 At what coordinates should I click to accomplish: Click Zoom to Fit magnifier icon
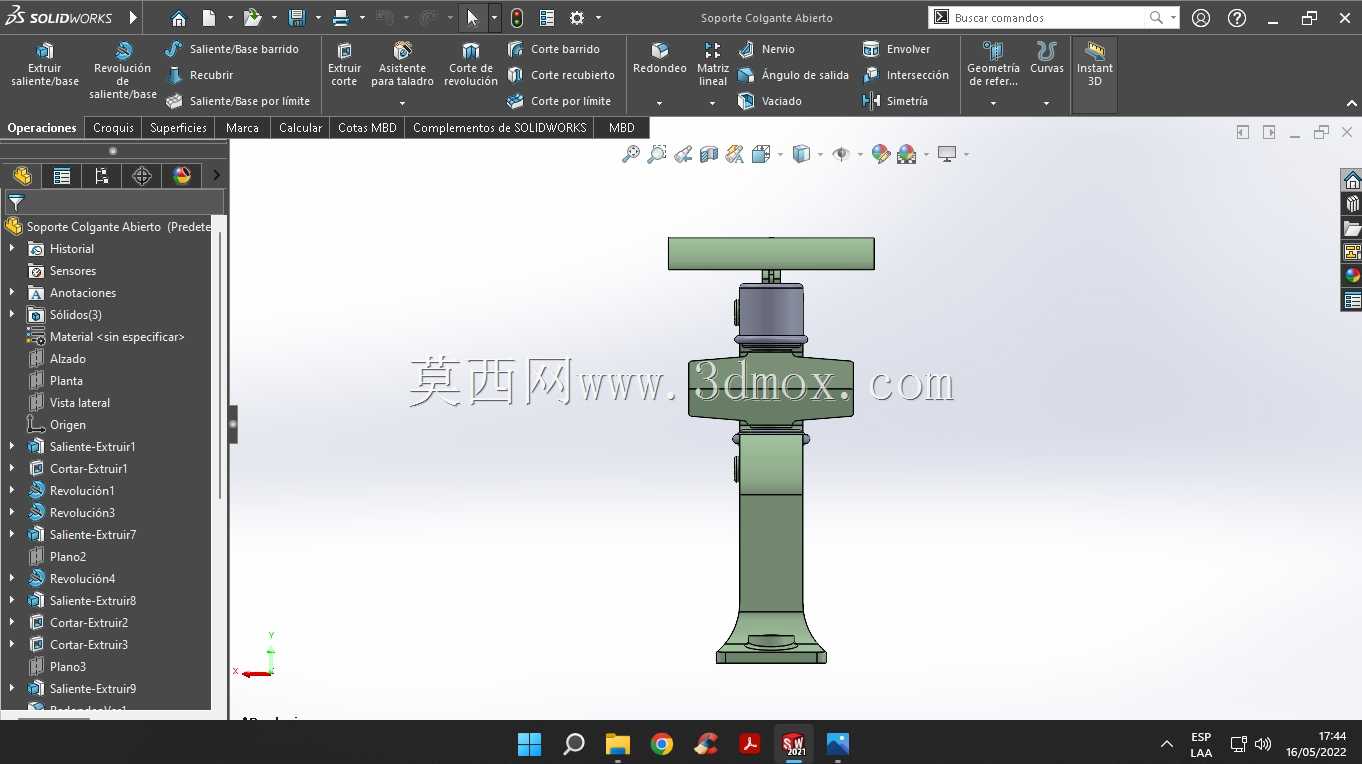pyautogui.click(x=631, y=154)
